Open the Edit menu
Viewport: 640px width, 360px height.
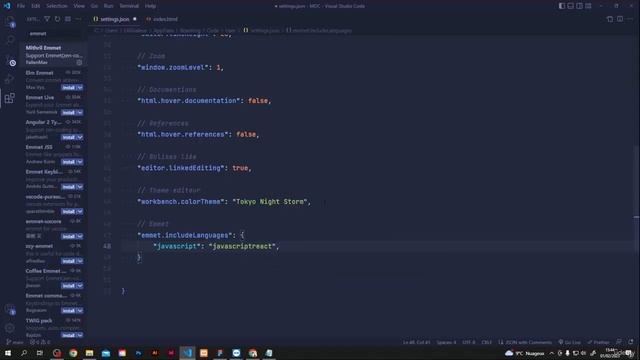pos(36,6)
